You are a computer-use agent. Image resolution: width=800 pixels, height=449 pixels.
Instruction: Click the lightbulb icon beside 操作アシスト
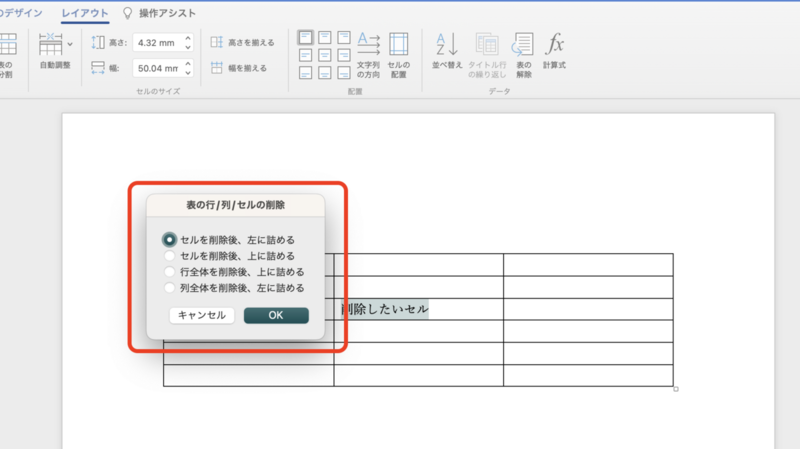click(x=128, y=13)
